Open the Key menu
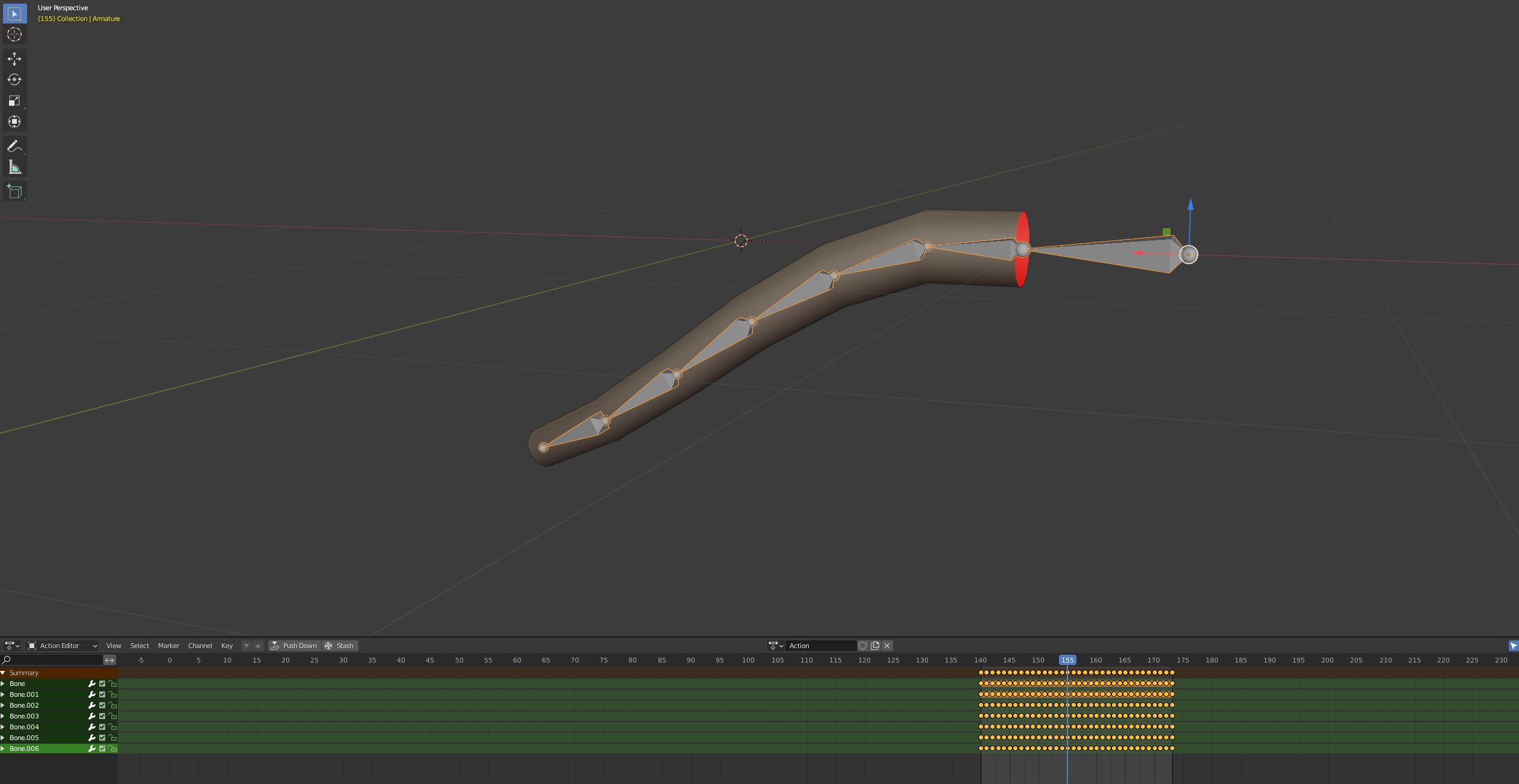 pos(227,646)
